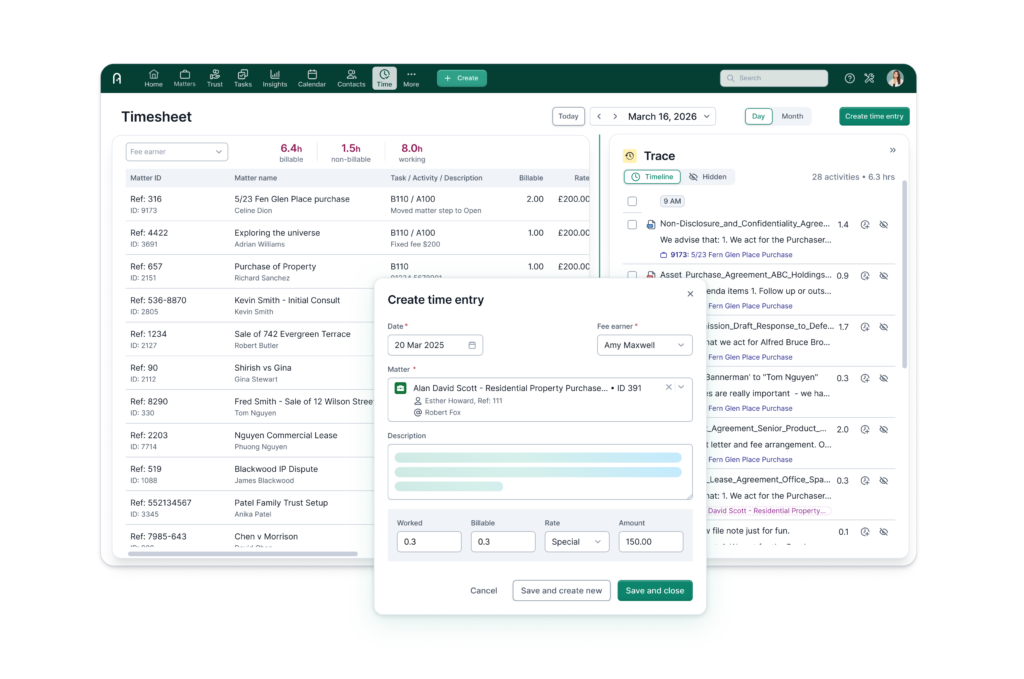Hide the Lease_Agreement_Office activity
Image resolution: width=1024 pixels, height=679 pixels.
(x=884, y=481)
